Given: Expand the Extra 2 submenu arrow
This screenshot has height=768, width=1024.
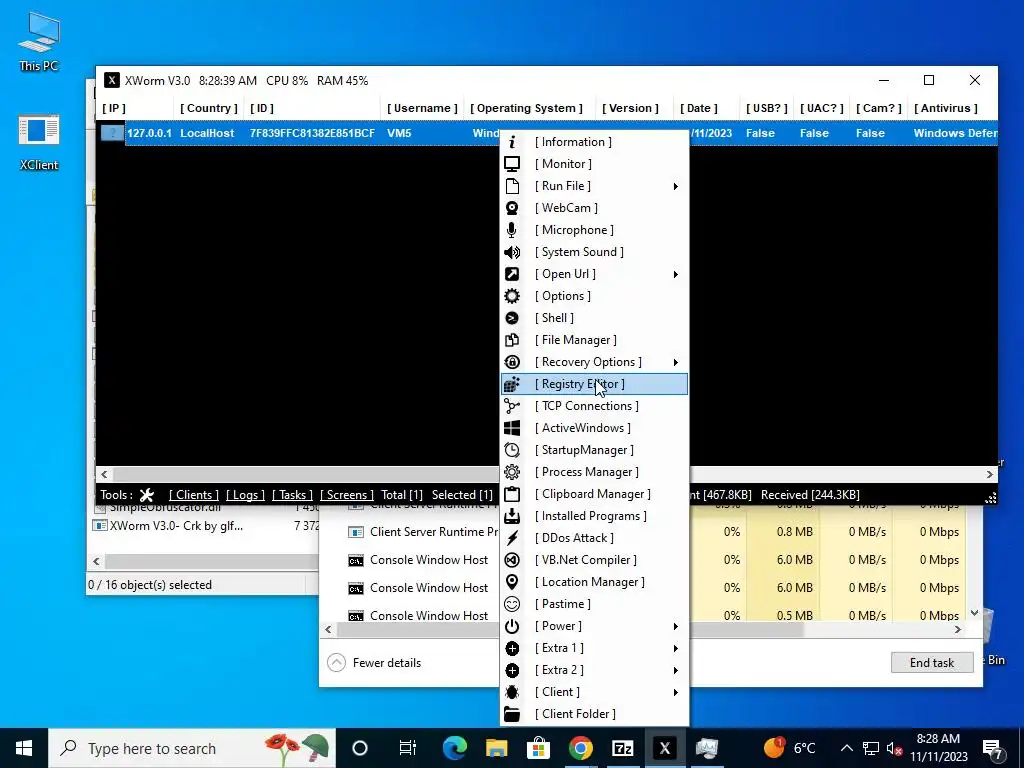Looking at the screenshot, I should click(x=676, y=671).
